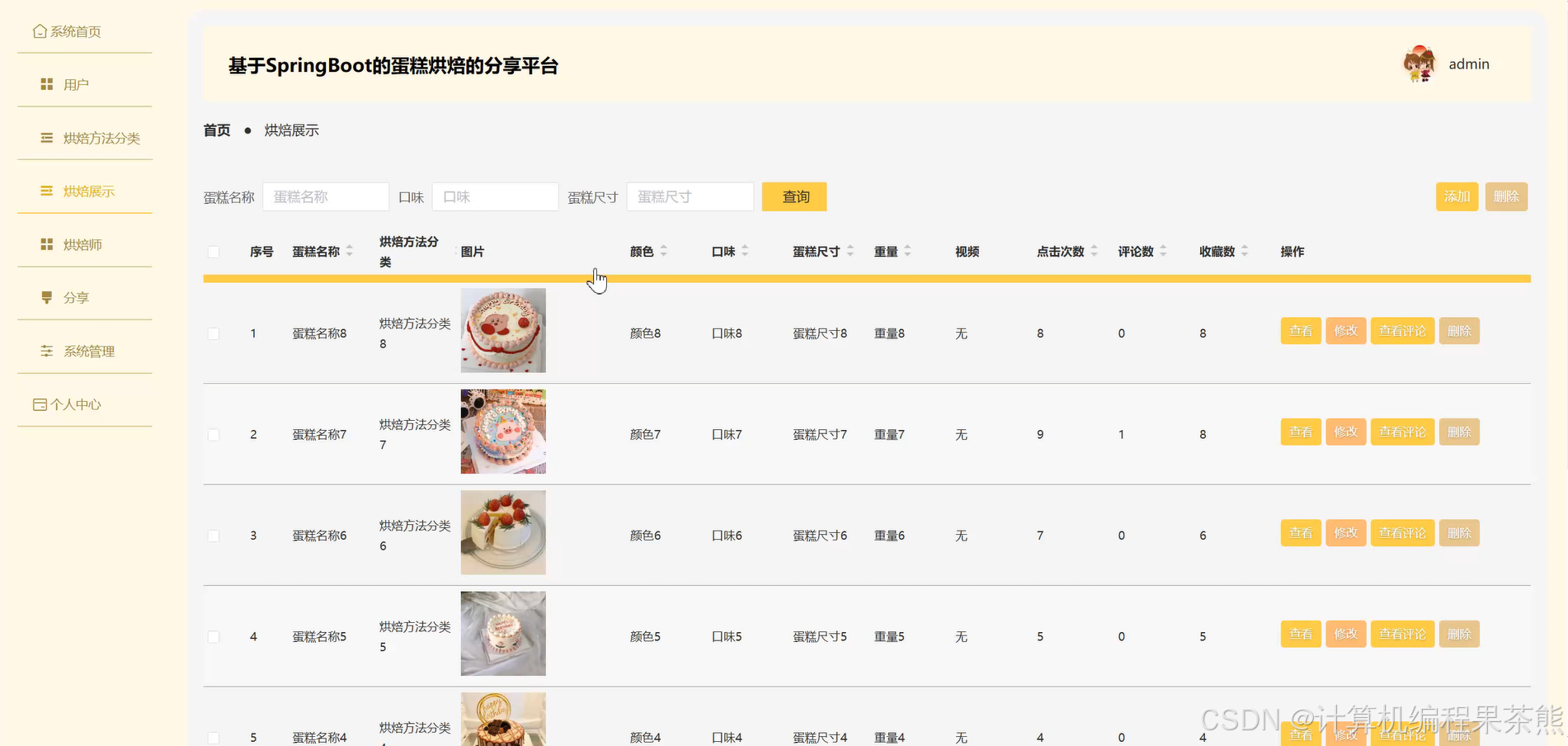
Task: Open cake thumbnail in 蛋糕名称8 row
Action: (x=503, y=330)
